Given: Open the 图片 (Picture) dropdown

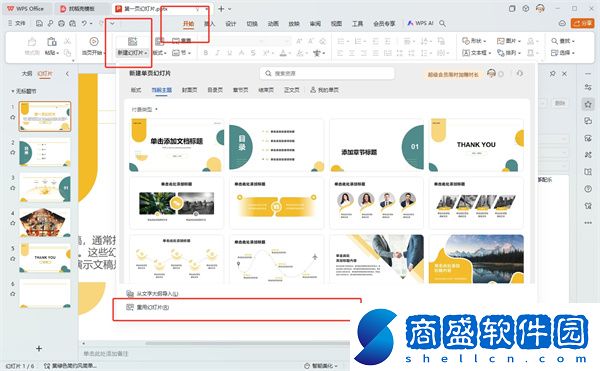Looking at the screenshot, I should (509, 41).
